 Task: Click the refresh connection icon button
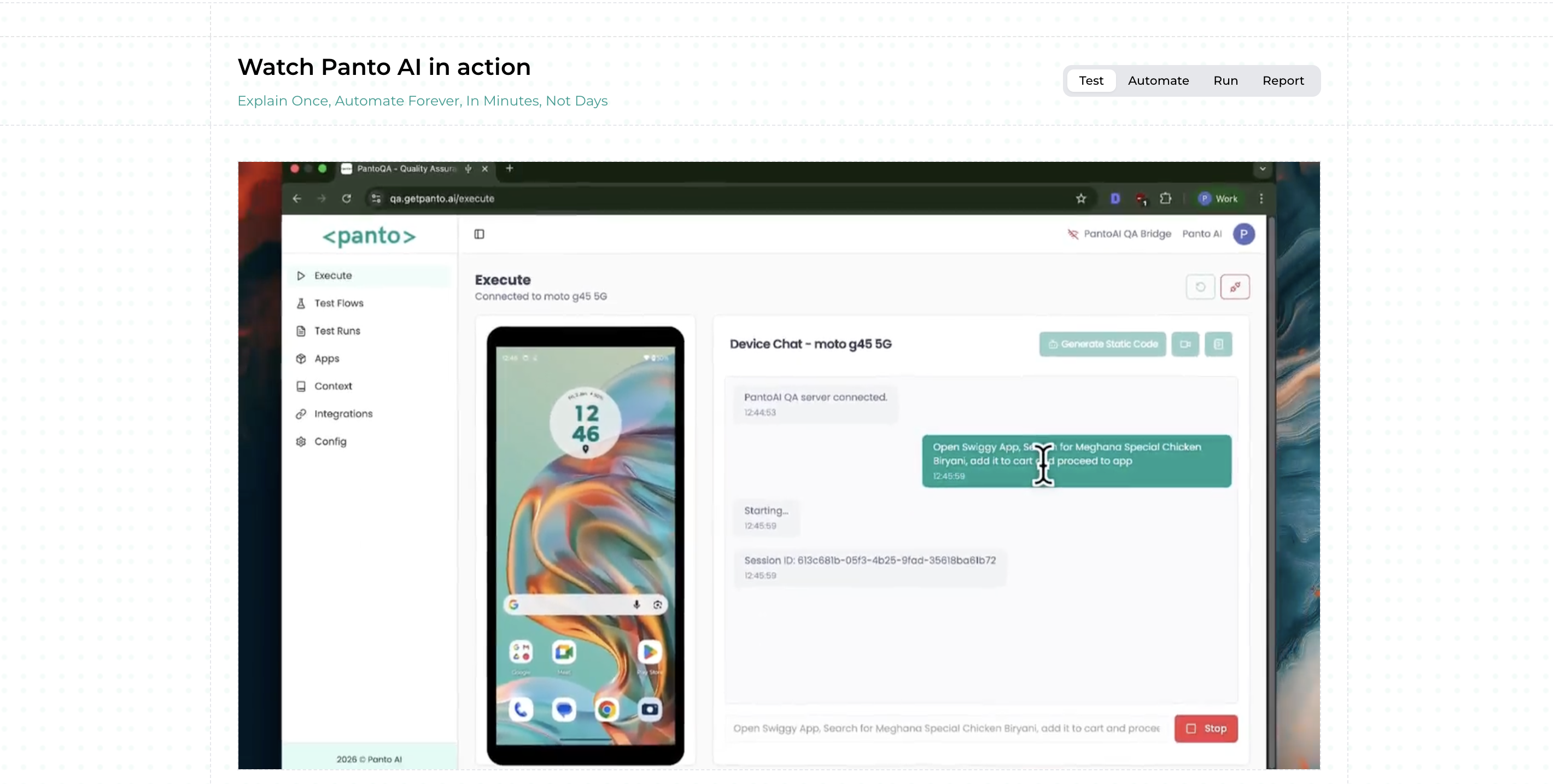click(1200, 287)
